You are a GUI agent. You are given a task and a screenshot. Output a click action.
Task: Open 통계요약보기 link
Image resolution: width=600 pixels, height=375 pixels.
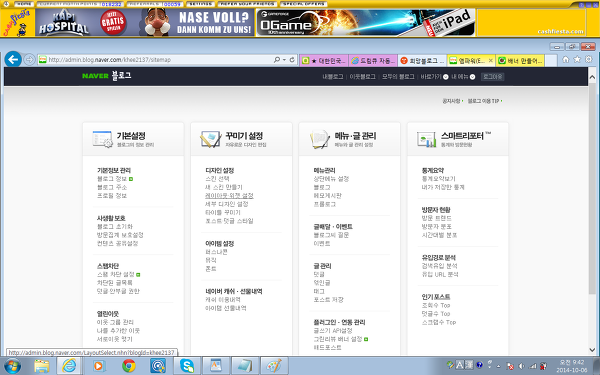click(x=439, y=179)
